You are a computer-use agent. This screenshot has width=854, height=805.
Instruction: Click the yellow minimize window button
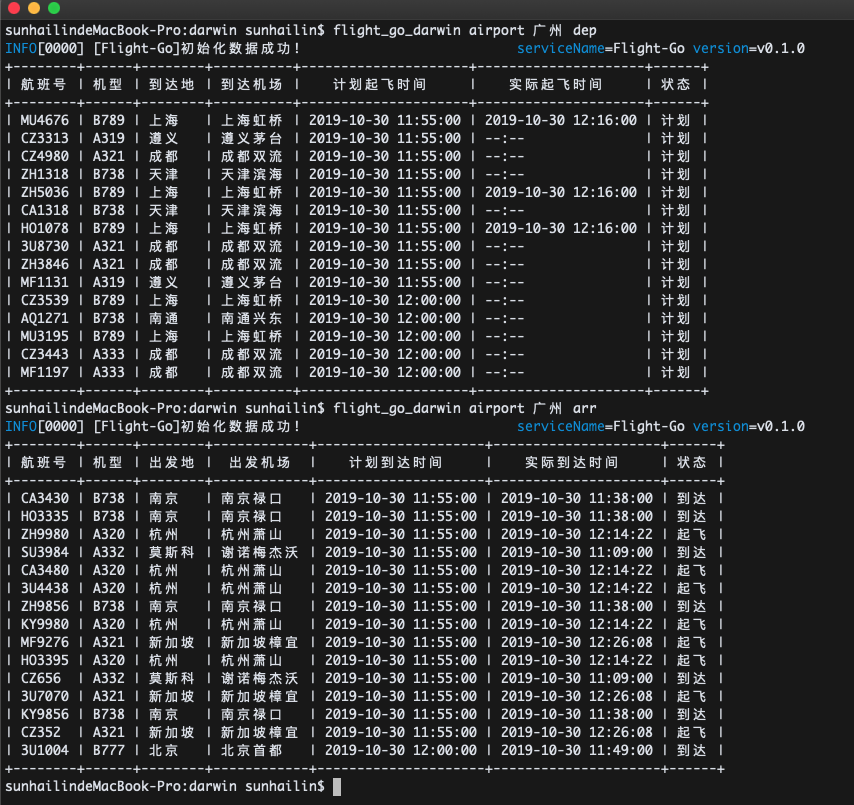[x=34, y=8]
